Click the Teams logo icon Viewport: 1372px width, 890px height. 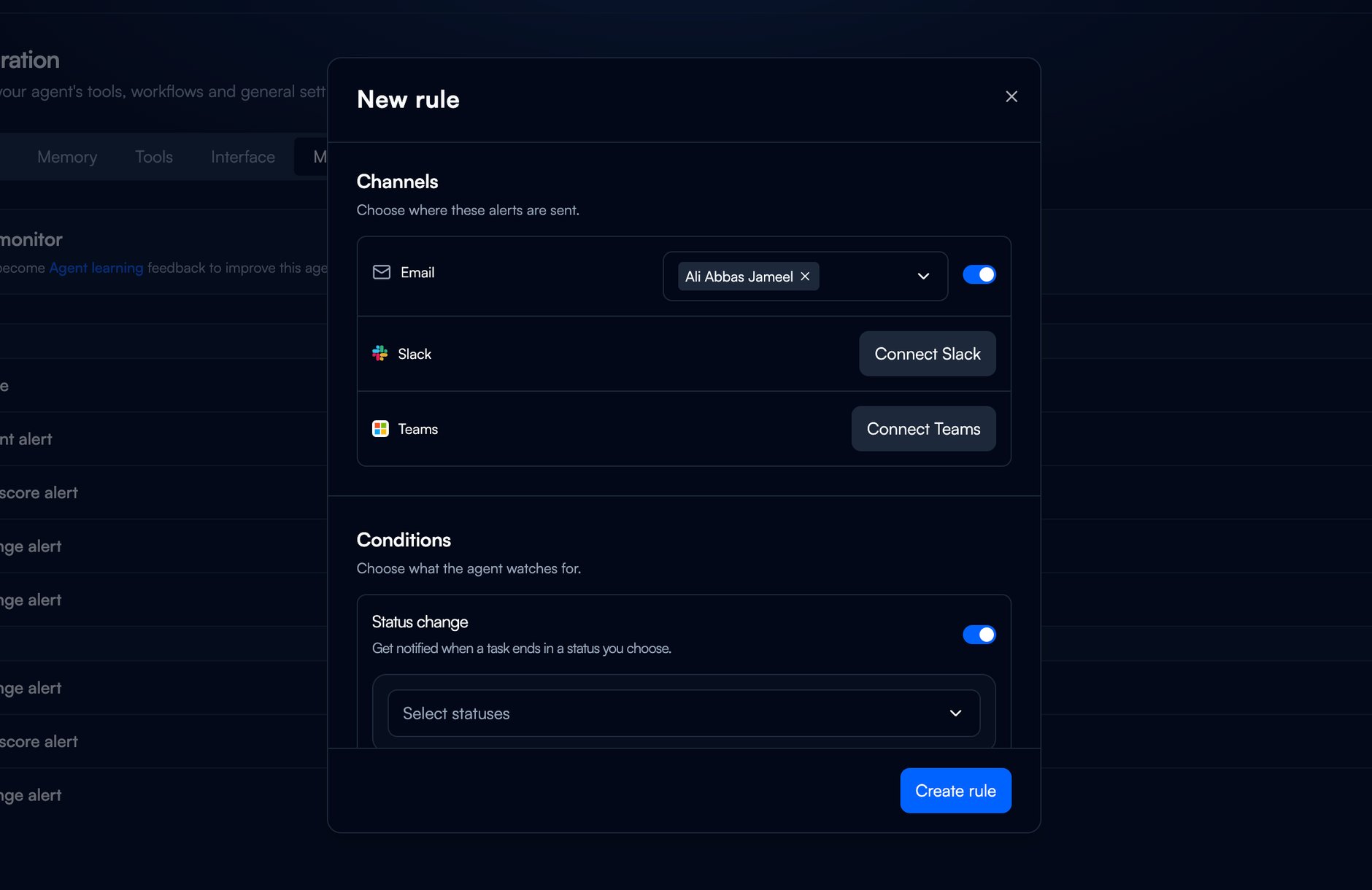click(x=380, y=429)
